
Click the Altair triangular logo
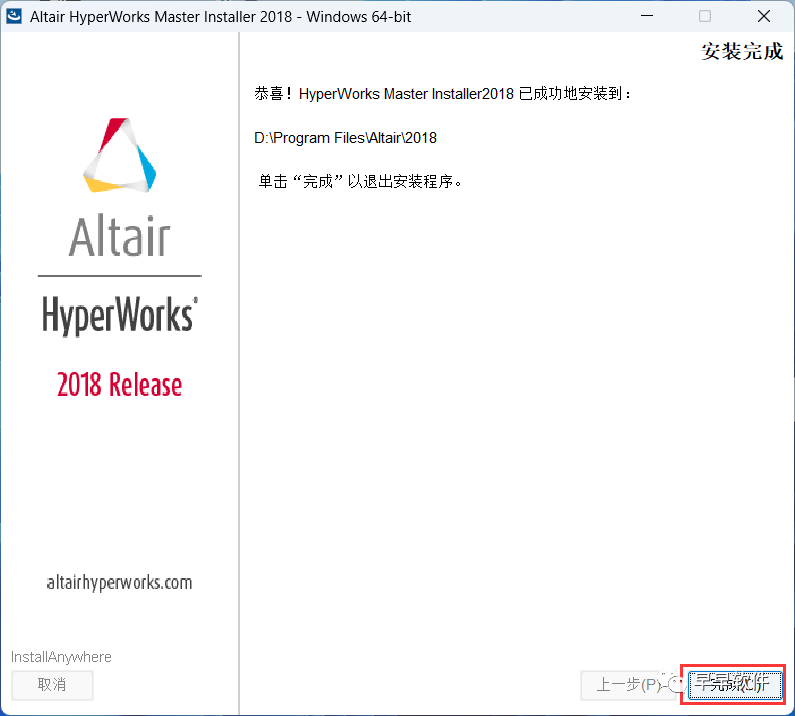tap(119, 155)
